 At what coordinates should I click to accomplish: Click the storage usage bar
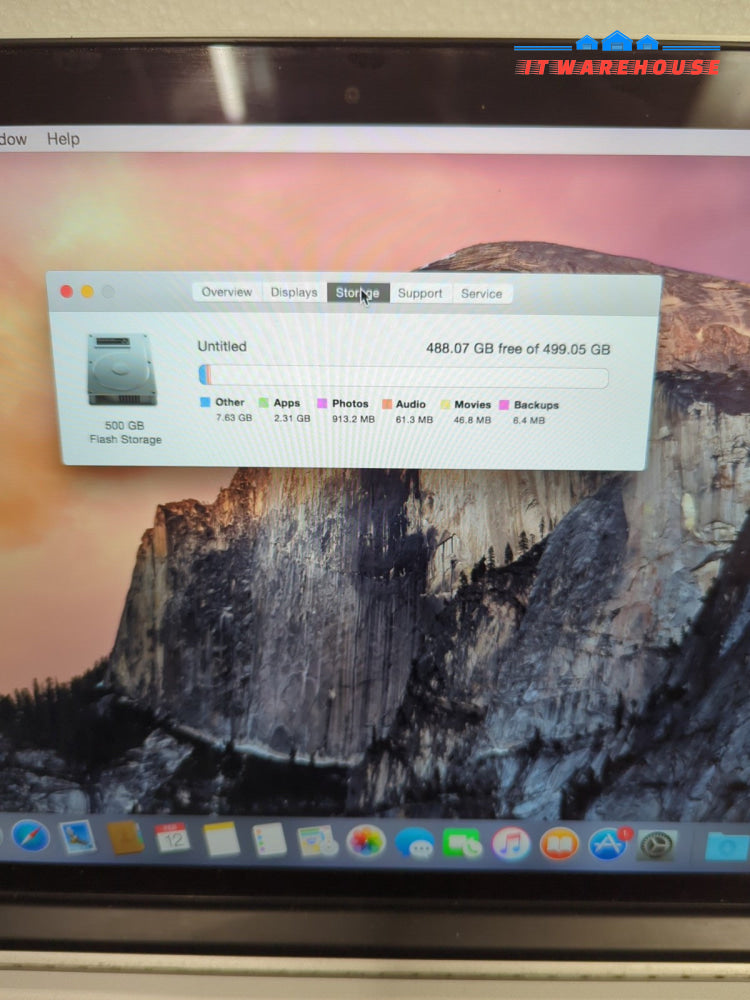tap(403, 377)
